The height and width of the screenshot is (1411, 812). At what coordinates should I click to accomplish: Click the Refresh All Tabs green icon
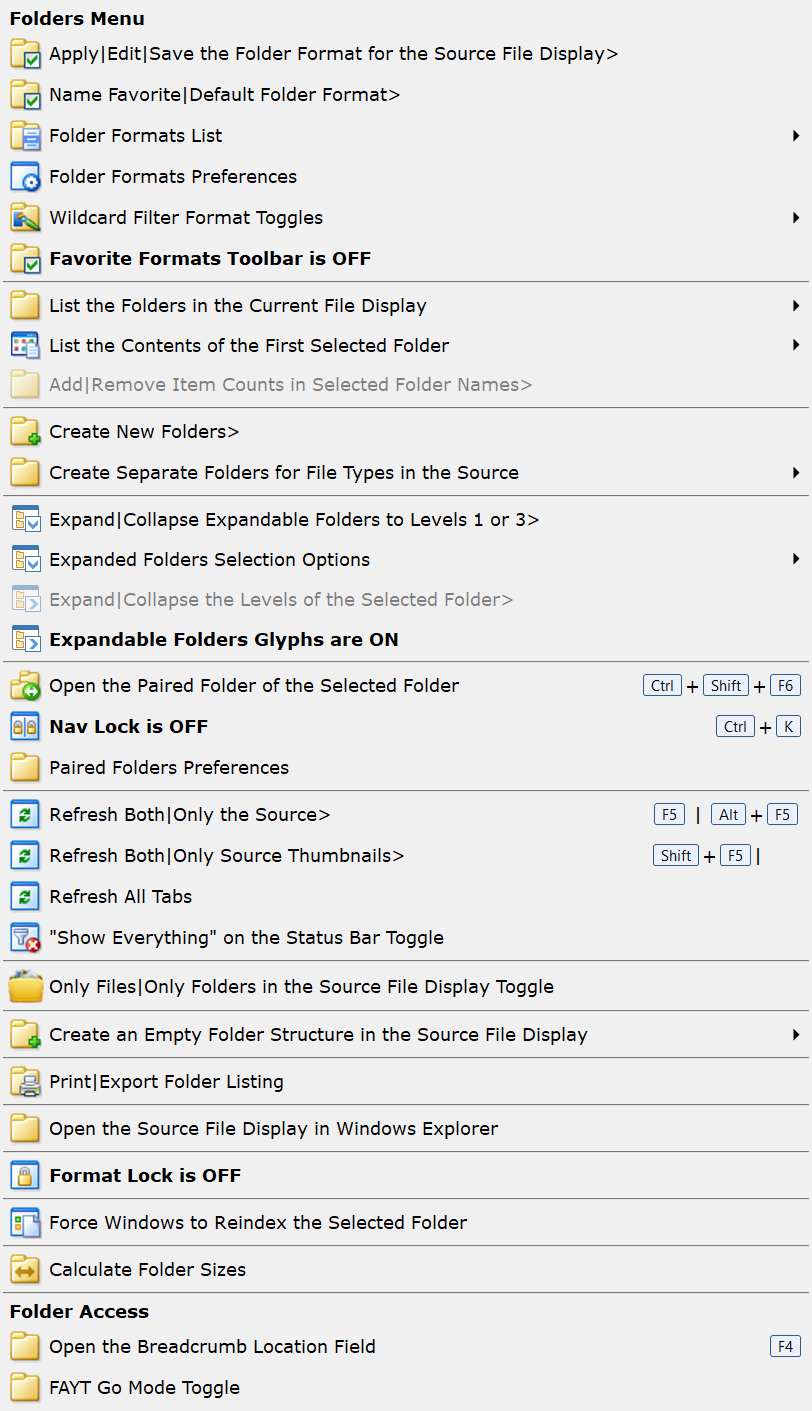24,897
